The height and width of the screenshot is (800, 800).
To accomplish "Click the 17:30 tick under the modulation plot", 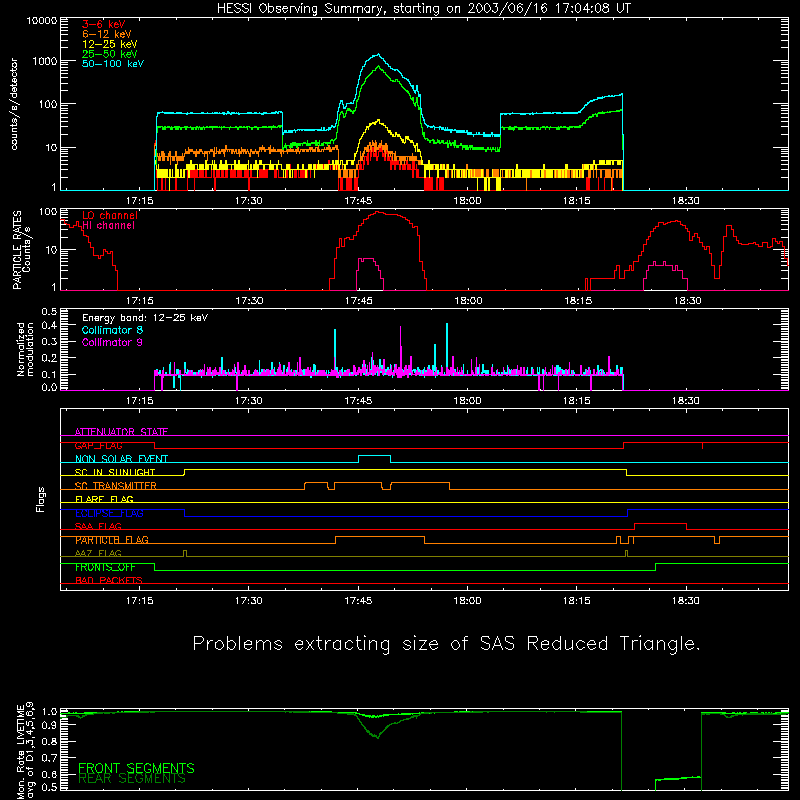I will [249, 401].
